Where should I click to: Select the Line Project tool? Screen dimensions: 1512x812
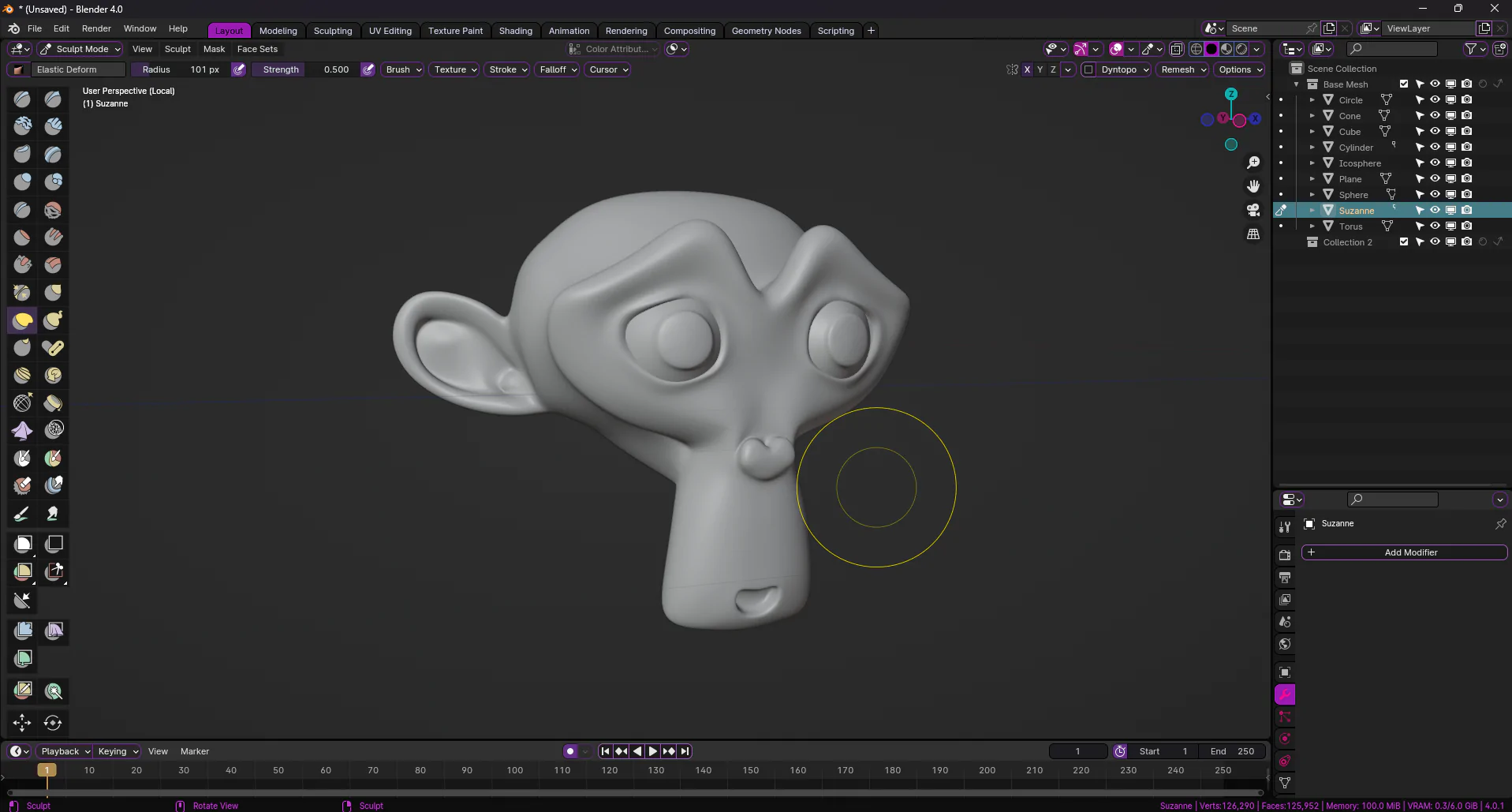(22, 601)
